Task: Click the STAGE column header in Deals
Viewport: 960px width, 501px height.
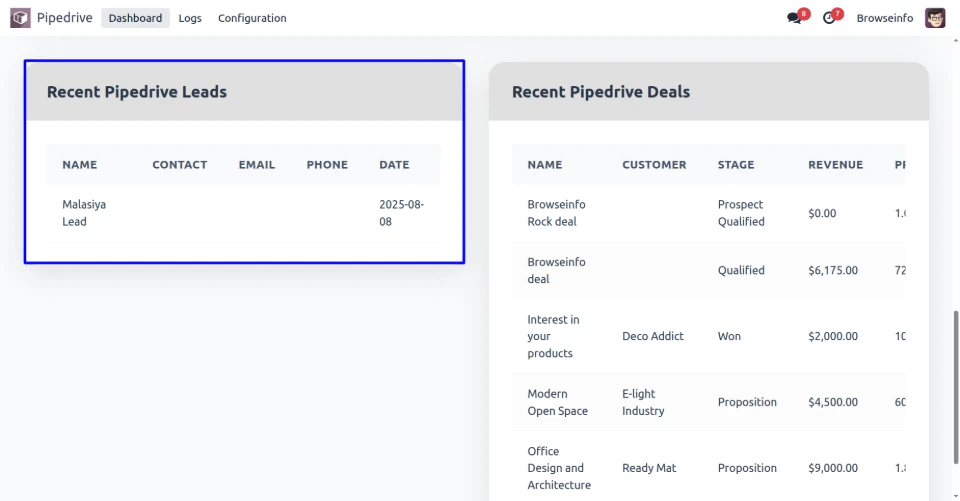Action: pos(736,165)
